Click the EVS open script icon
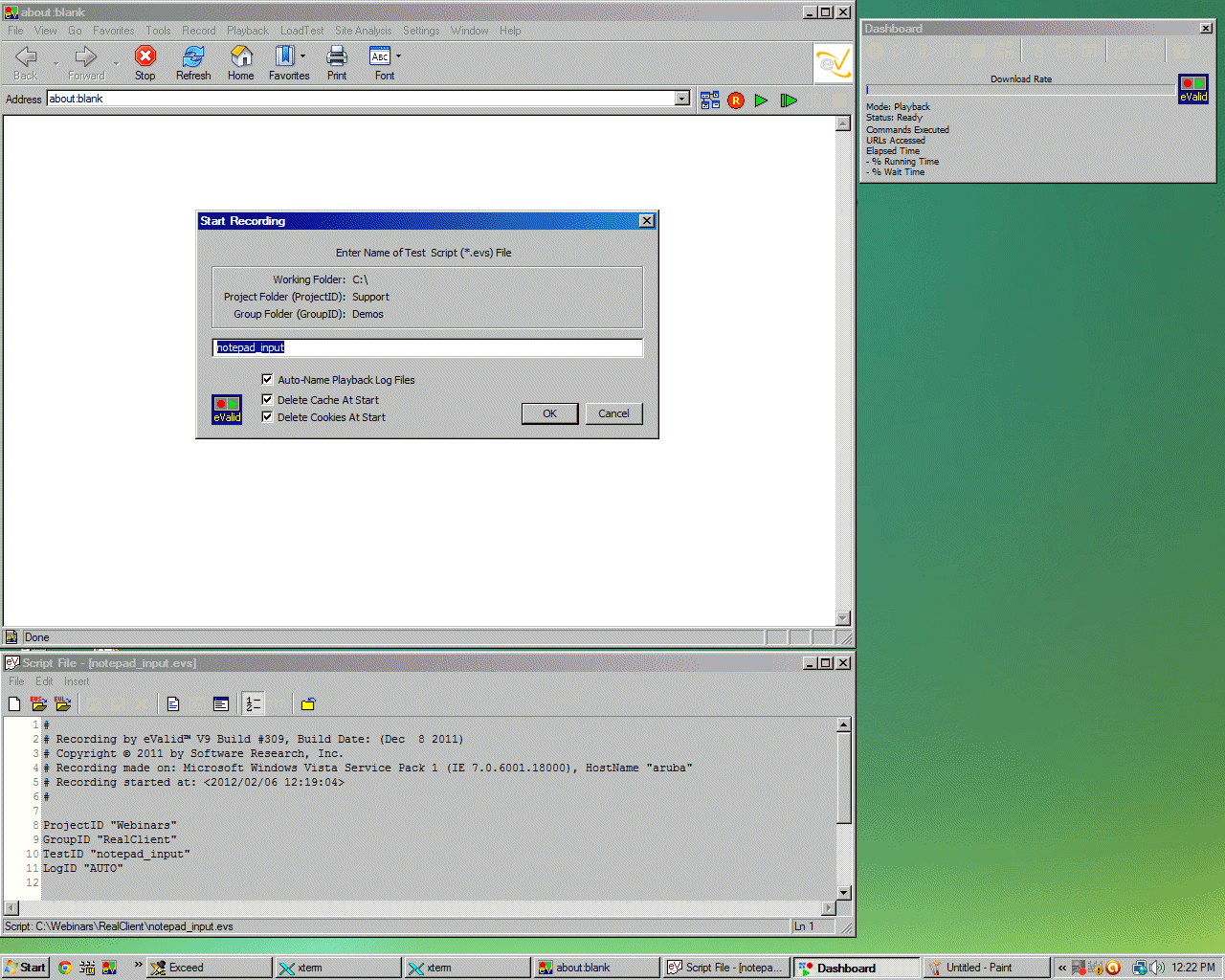 (38, 704)
